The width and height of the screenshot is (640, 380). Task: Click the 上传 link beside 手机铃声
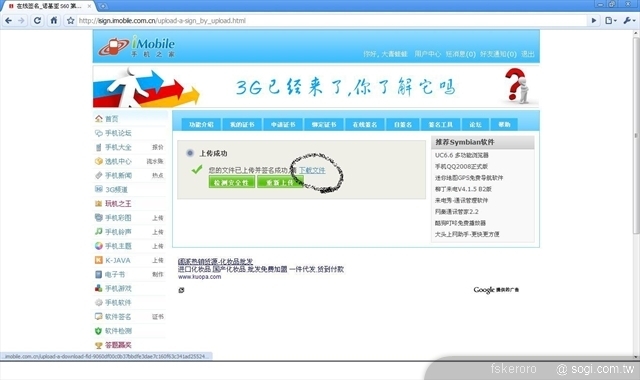[158, 232]
